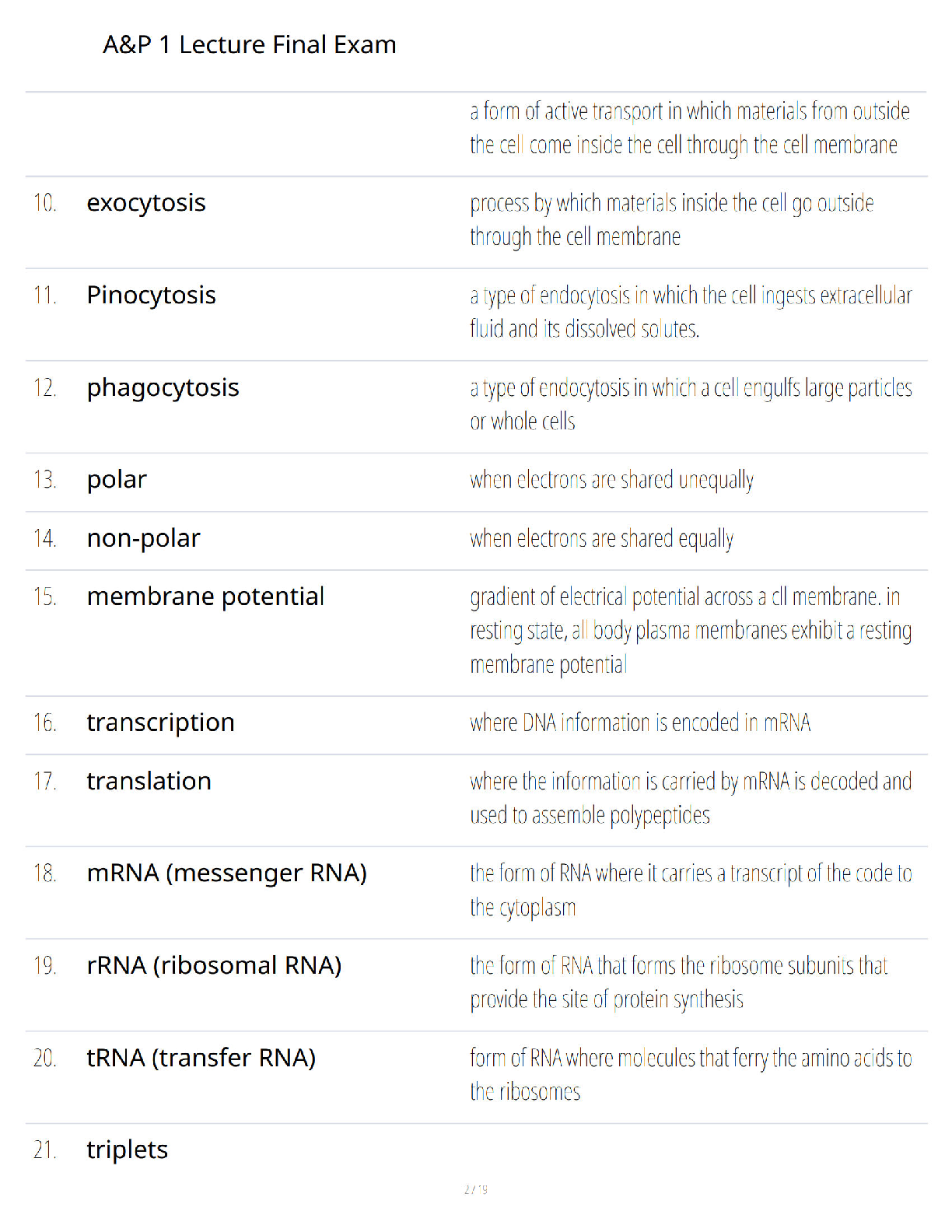
Task: Click the 'A&P 1 Lecture Final Exam' title
Action: [250, 45]
